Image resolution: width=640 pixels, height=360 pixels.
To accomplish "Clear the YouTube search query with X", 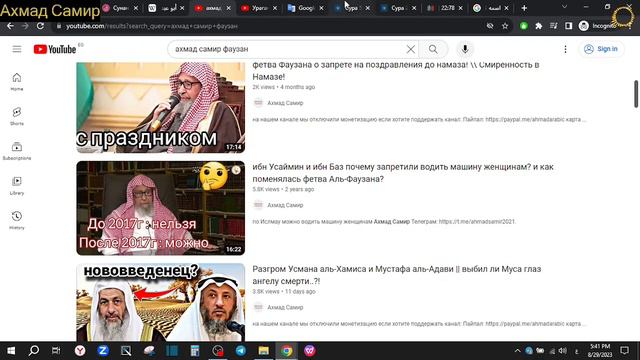I will click(411, 49).
